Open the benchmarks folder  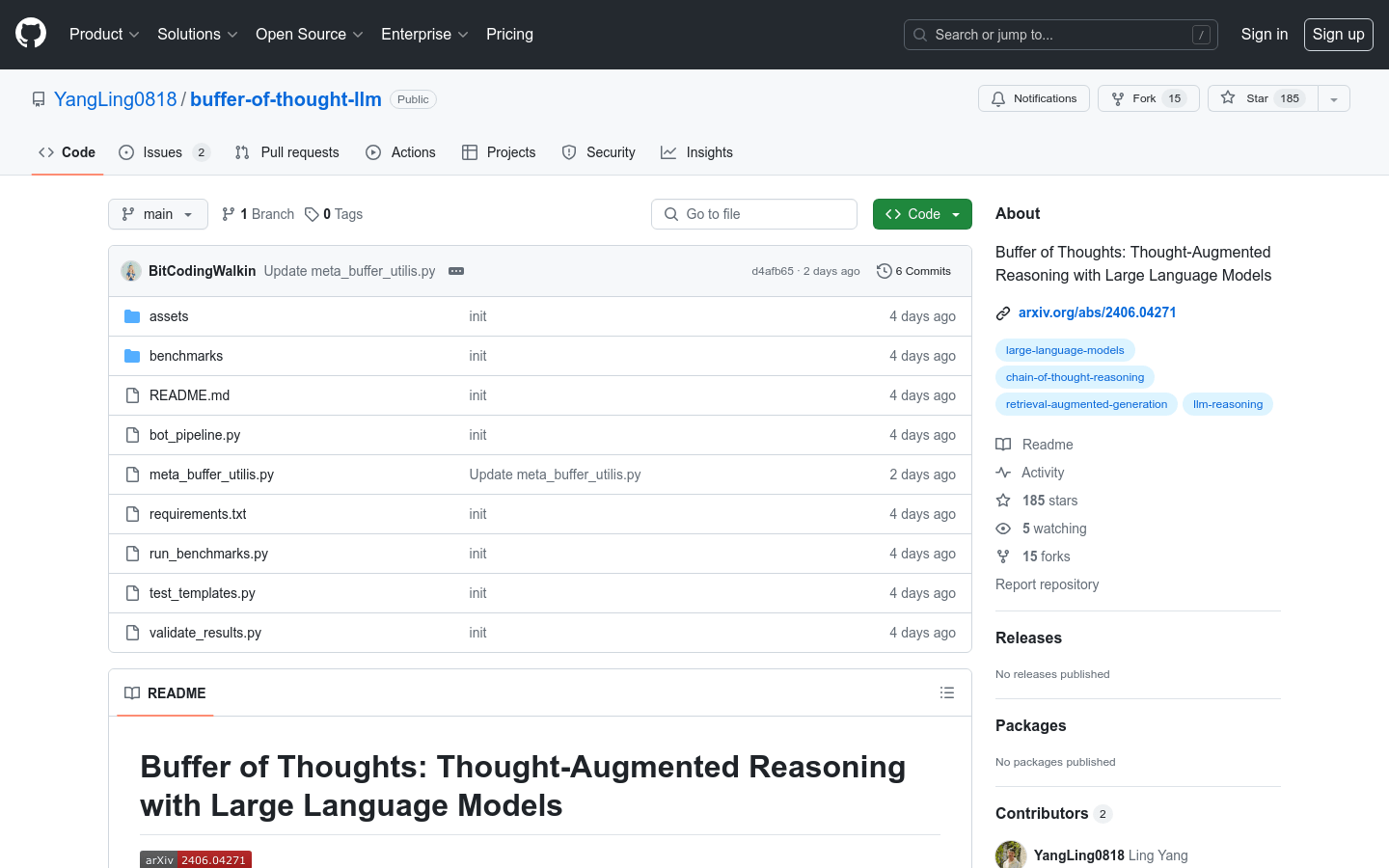(186, 356)
